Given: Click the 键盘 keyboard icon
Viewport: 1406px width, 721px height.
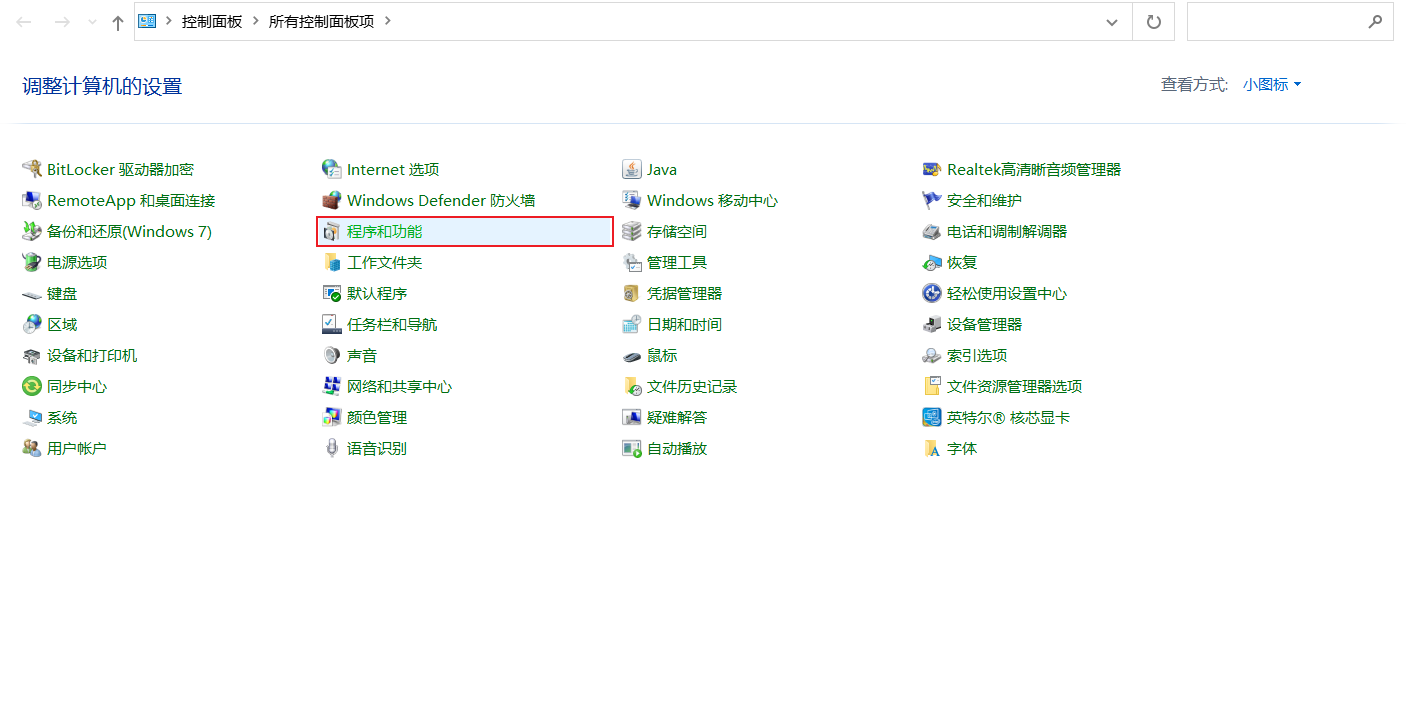Looking at the screenshot, I should pos(32,294).
